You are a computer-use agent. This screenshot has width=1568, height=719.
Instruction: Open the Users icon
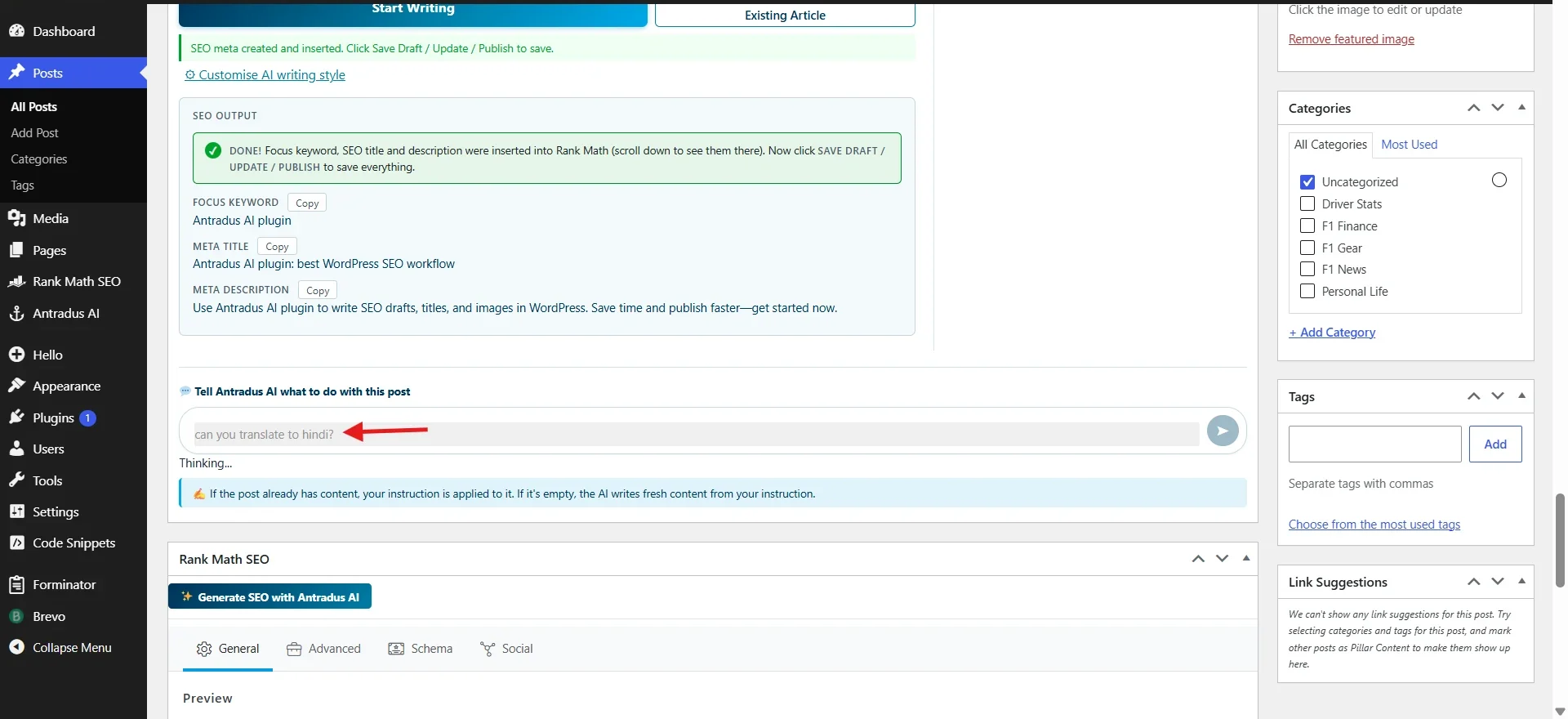click(x=16, y=449)
